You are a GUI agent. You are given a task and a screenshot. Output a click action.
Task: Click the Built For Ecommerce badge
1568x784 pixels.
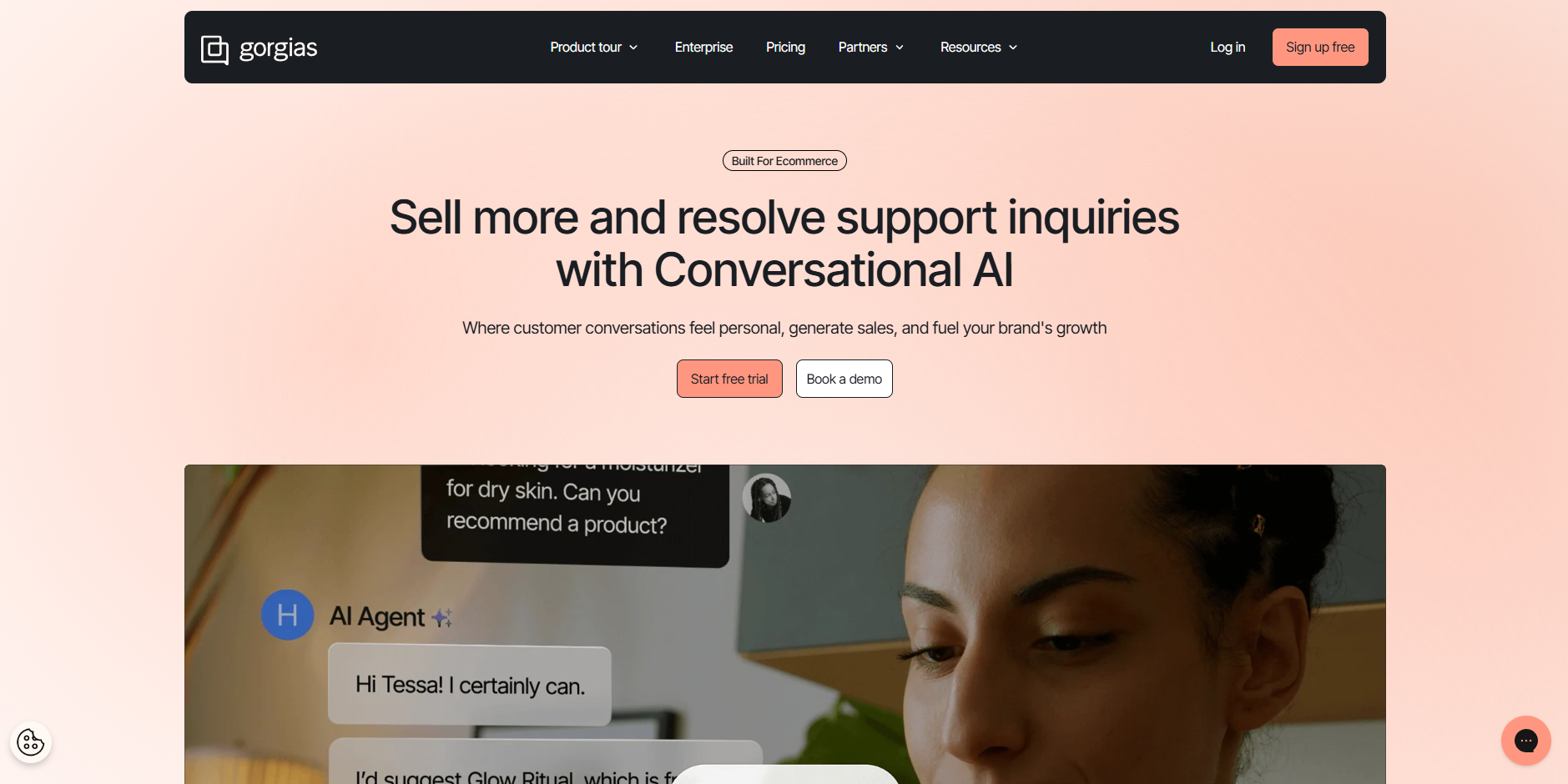[x=784, y=161]
